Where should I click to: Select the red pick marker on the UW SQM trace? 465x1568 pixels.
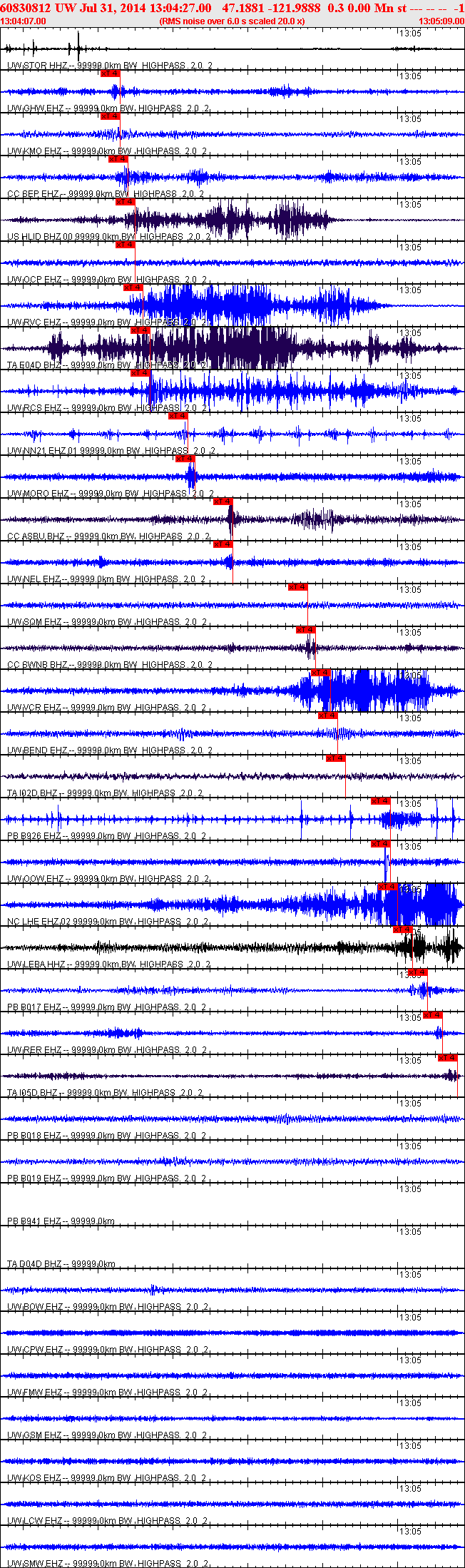(297, 587)
